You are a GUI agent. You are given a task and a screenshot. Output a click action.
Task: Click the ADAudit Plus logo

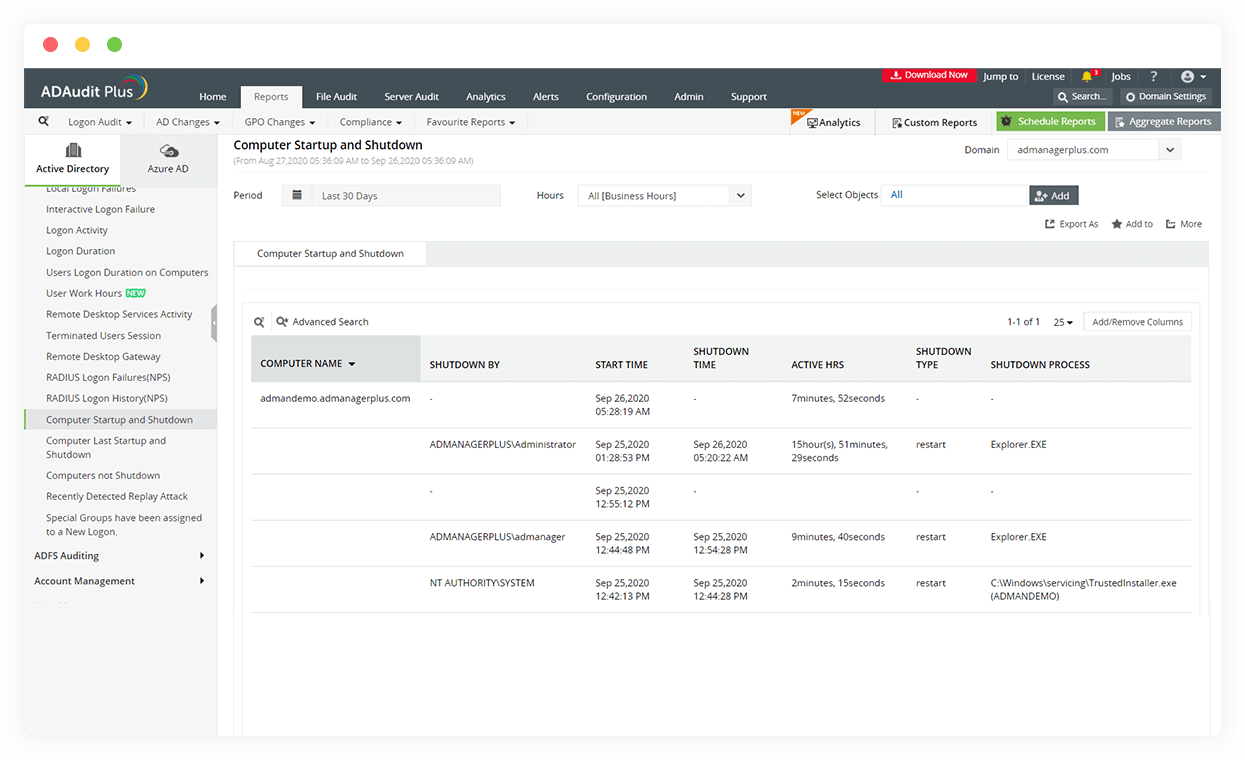tap(94, 90)
